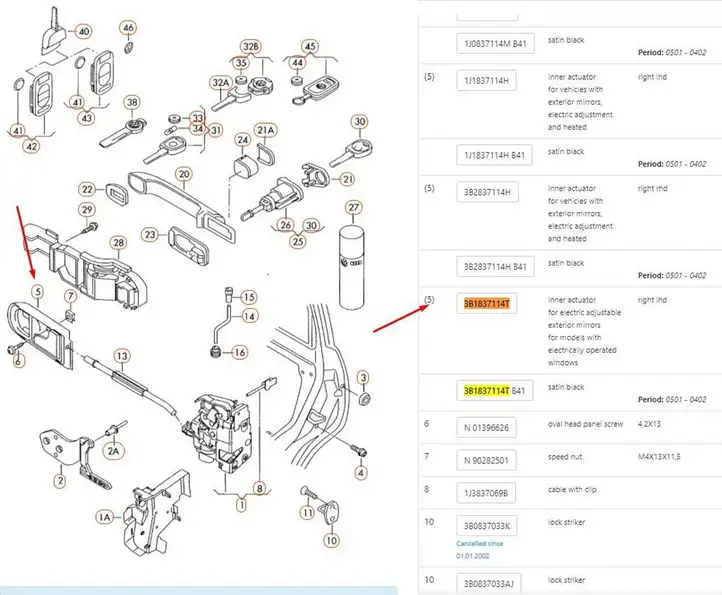The height and width of the screenshot is (595, 722).
Task: Select diagram callout 5 inner actuator
Action: (x=38, y=292)
